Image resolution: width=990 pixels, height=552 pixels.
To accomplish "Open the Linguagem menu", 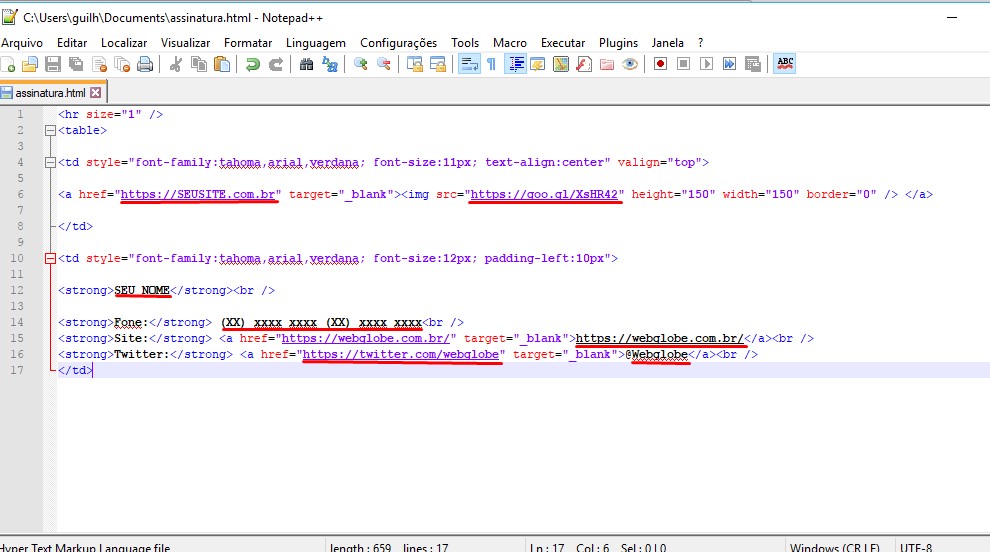I will pos(316,43).
